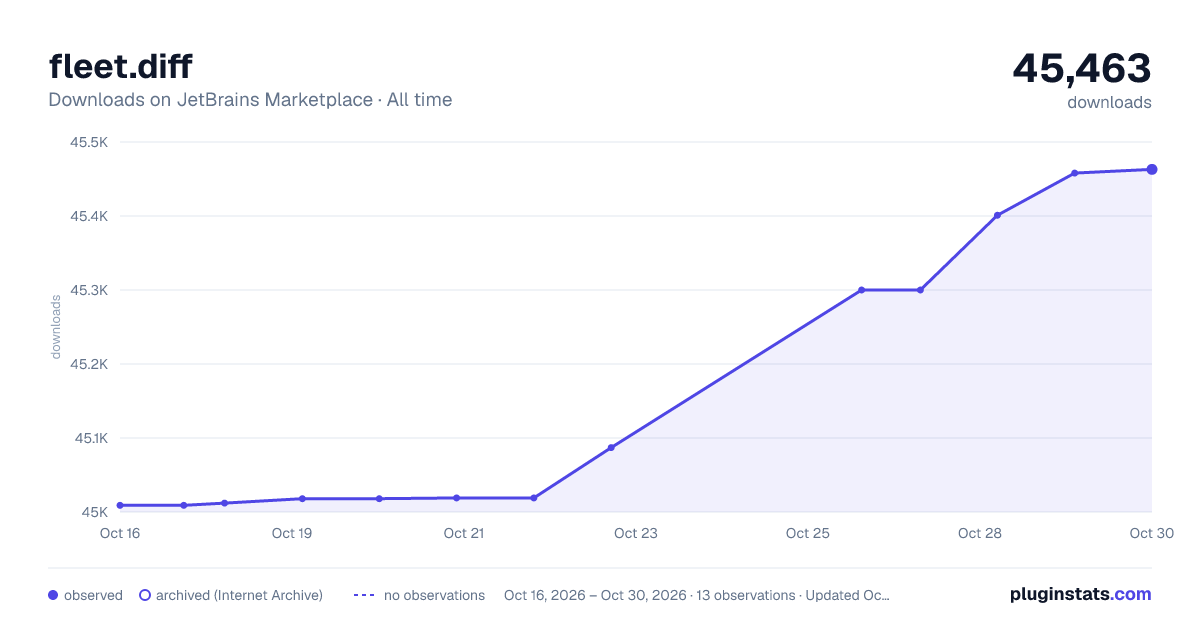
Task: Click the vertical 'downloads' y-axis title
Action: coord(56,327)
